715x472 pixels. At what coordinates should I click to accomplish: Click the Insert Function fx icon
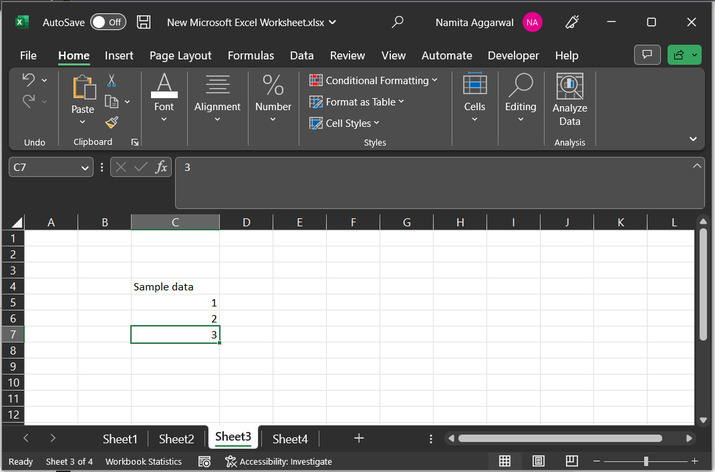pos(161,167)
